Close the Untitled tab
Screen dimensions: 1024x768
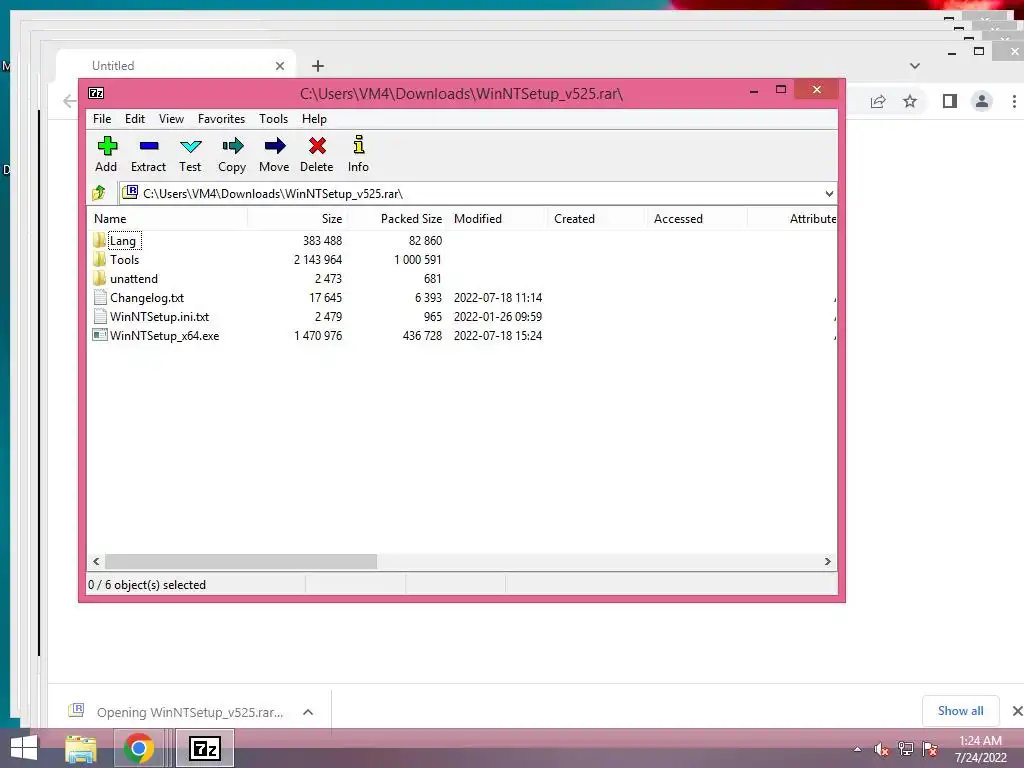[x=280, y=66]
